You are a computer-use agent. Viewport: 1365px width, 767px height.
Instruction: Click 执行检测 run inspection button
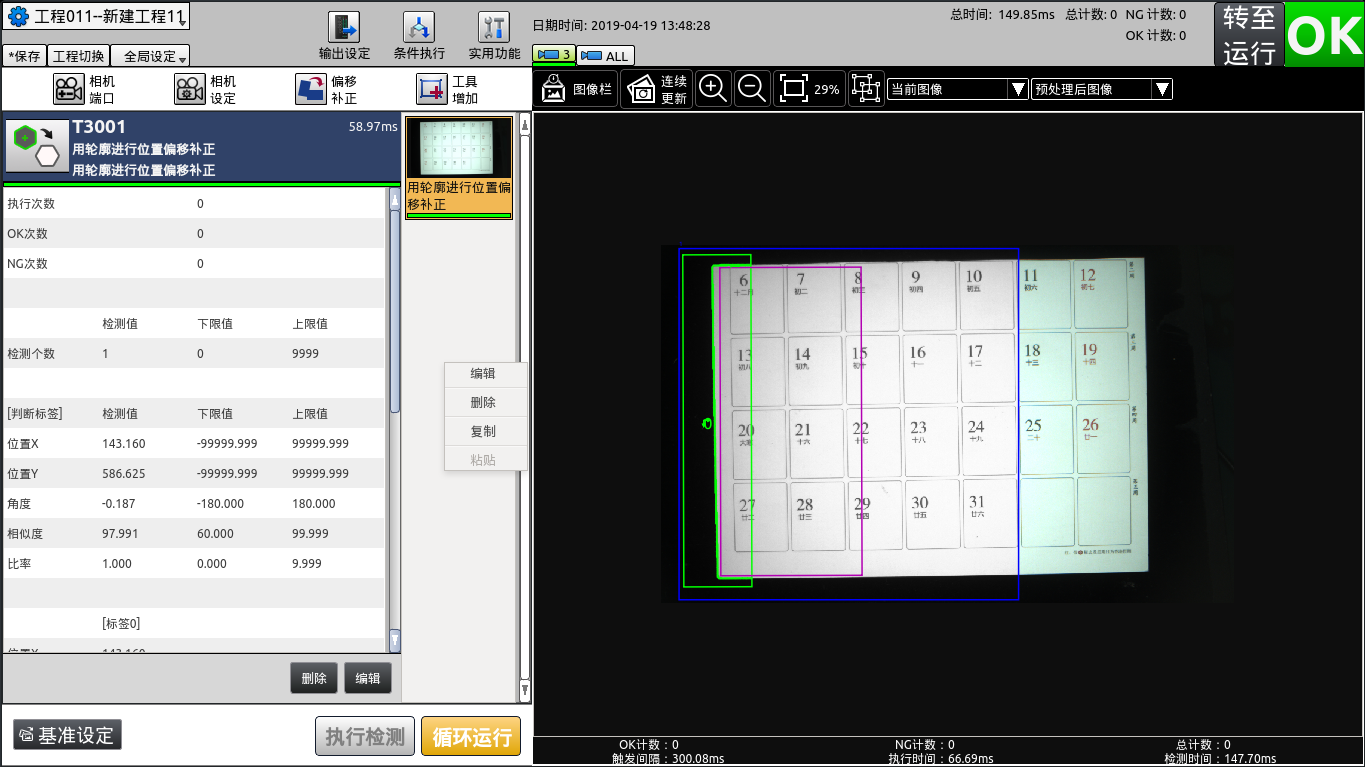[365, 737]
